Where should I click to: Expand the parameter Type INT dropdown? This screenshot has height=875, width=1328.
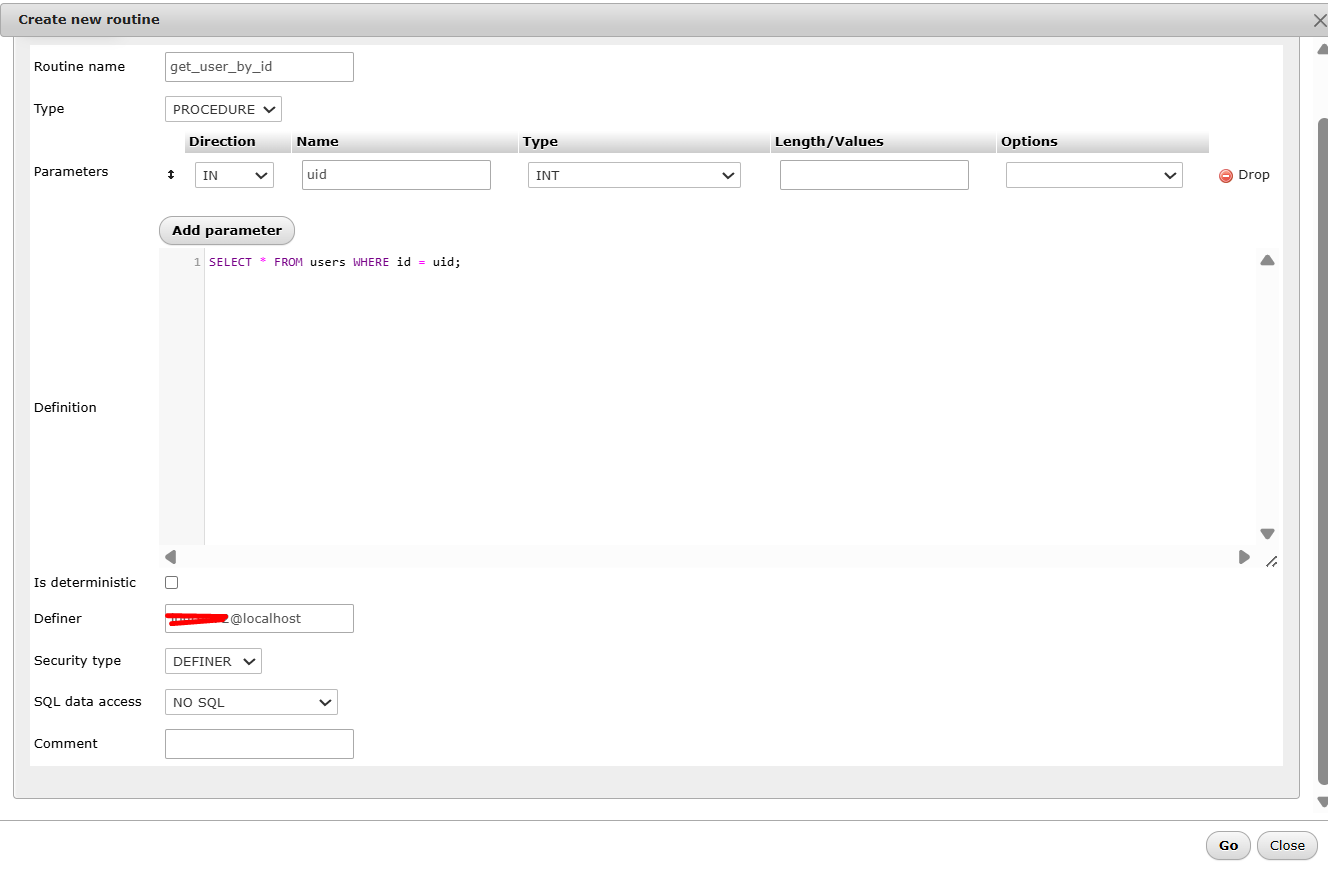pyautogui.click(x=634, y=175)
